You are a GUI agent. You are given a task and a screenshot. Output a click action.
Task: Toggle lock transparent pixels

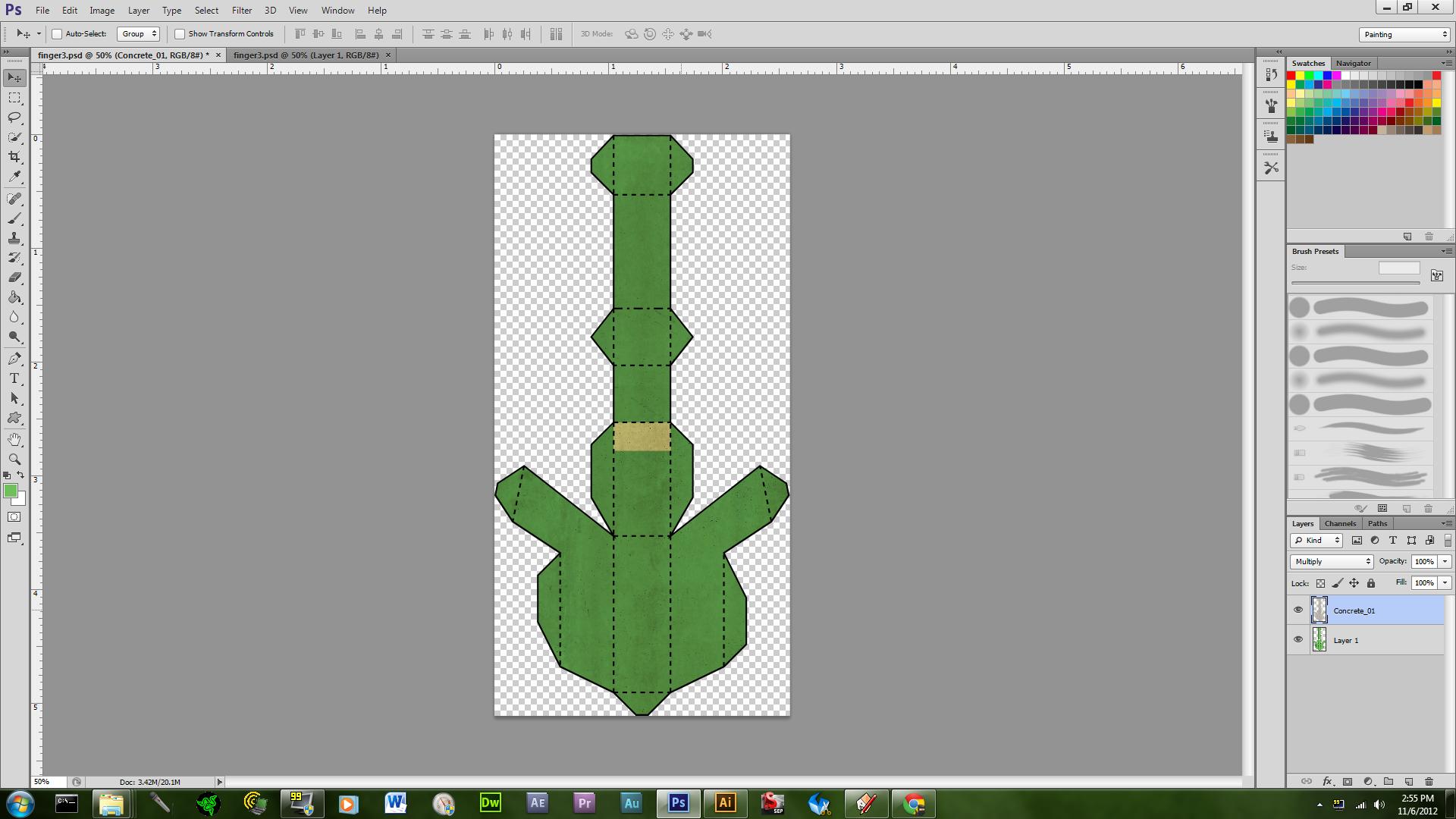[x=1320, y=583]
